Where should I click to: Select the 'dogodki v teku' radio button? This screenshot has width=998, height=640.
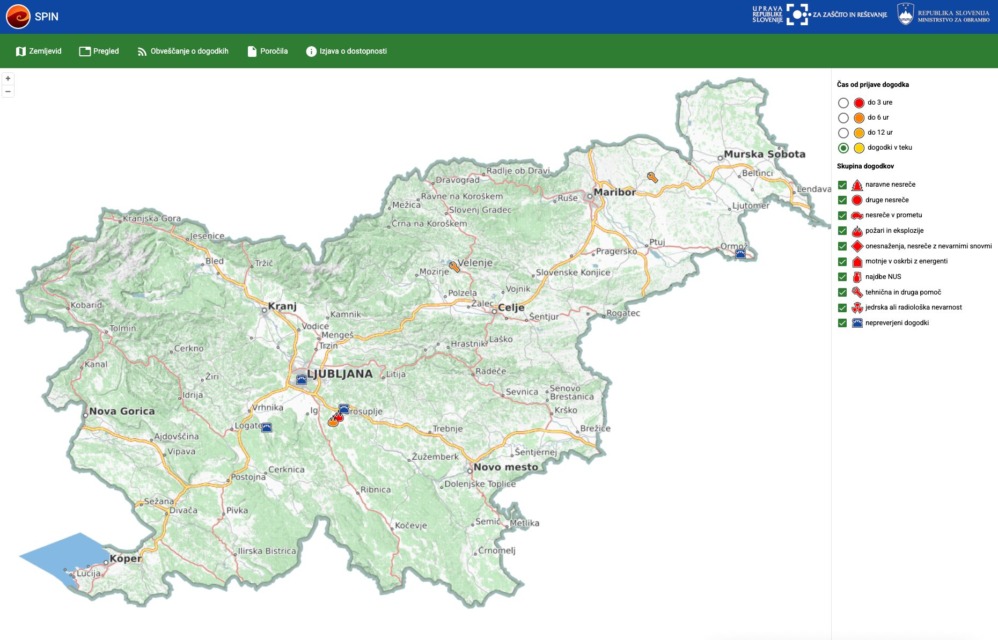843,148
